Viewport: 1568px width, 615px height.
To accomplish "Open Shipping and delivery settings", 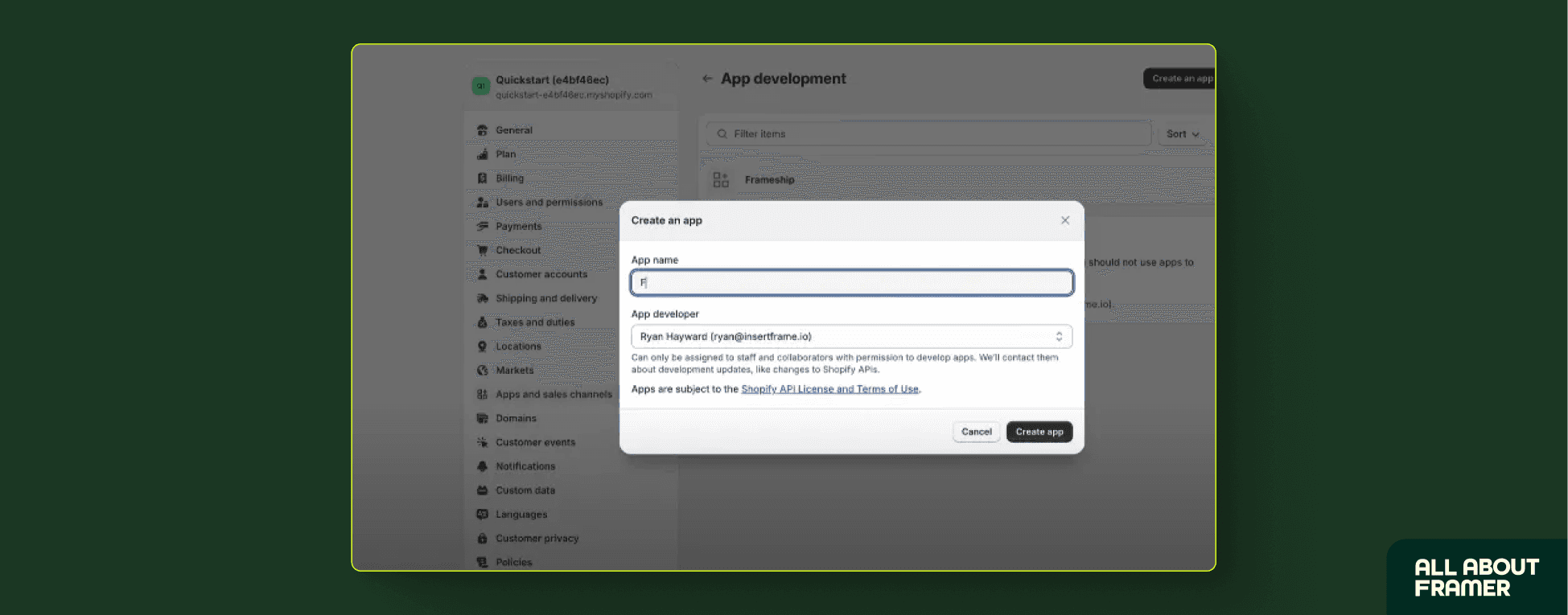I will [x=546, y=298].
